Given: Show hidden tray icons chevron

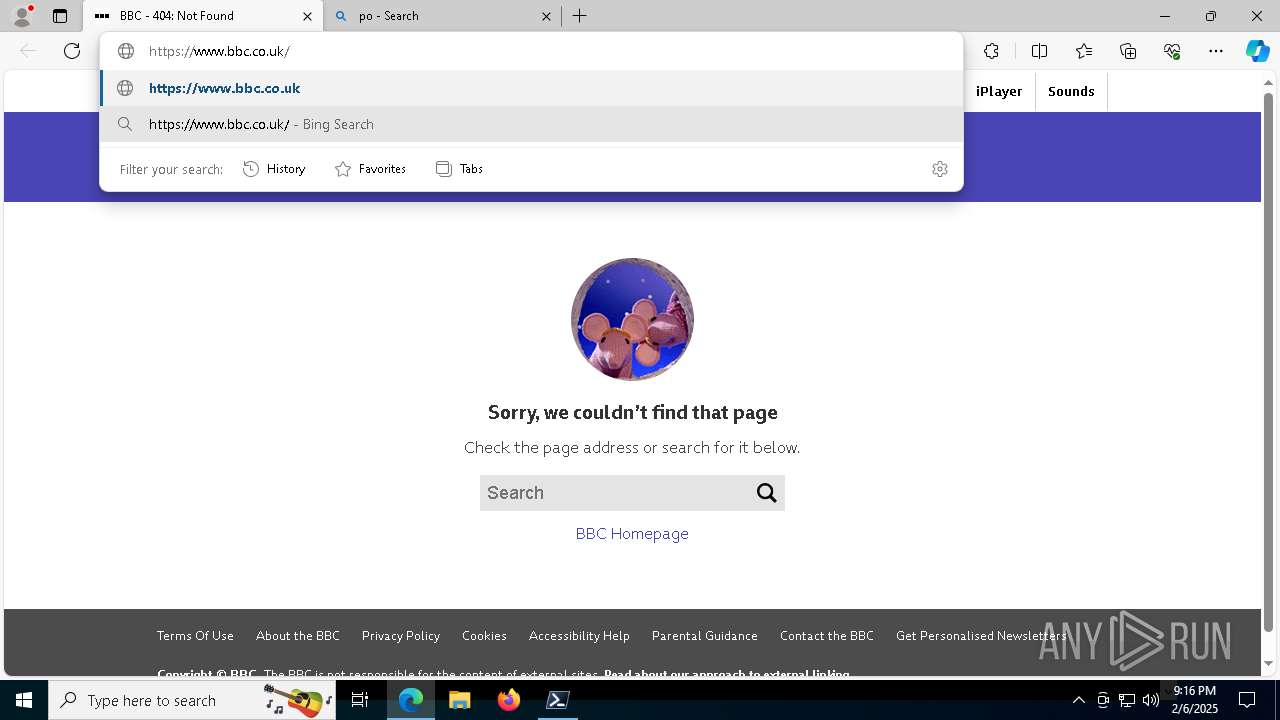Looking at the screenshot, I should pos(1079,700).
